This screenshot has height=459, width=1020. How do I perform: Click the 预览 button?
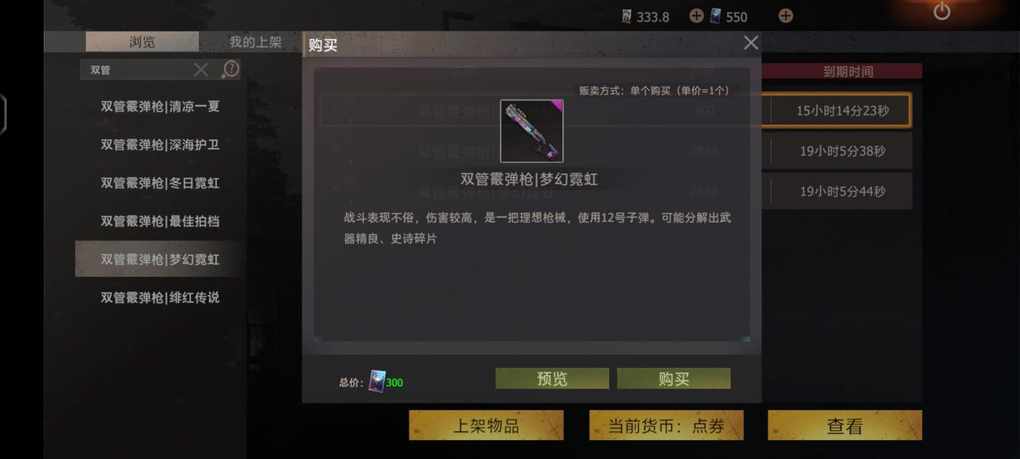552,379
